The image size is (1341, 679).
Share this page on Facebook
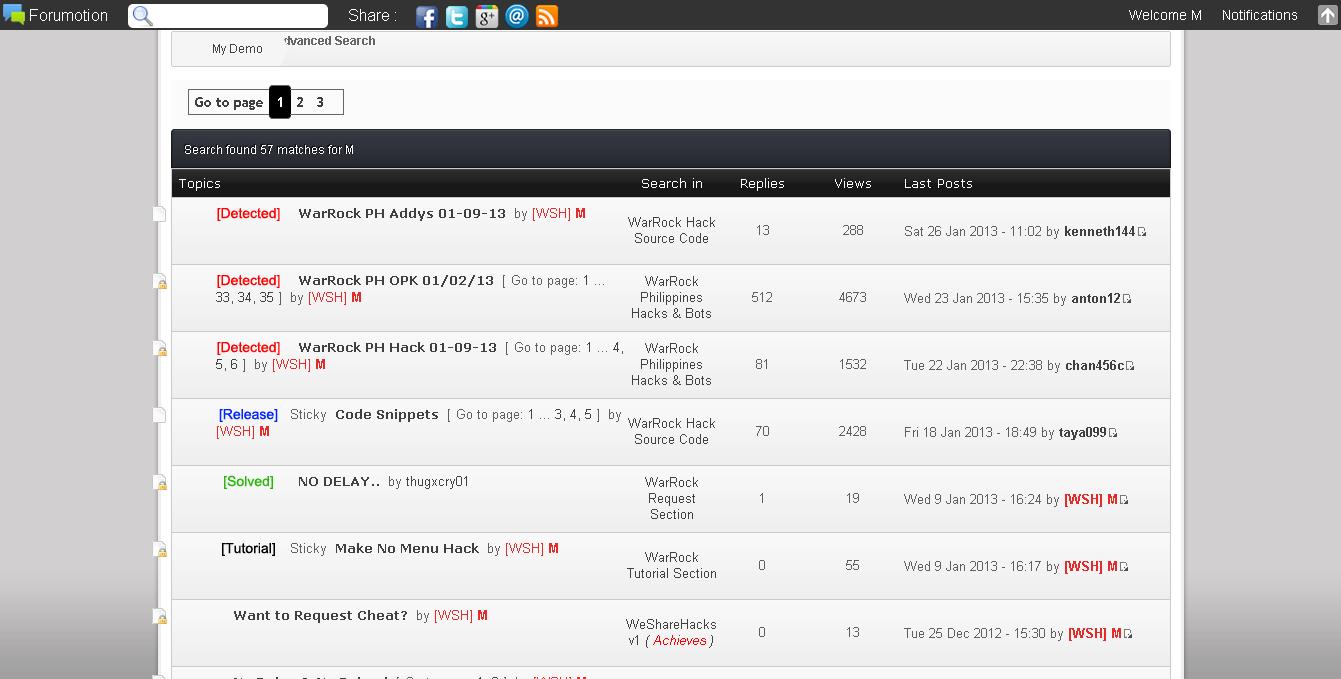pyautogui.click(x=427, y=16)
